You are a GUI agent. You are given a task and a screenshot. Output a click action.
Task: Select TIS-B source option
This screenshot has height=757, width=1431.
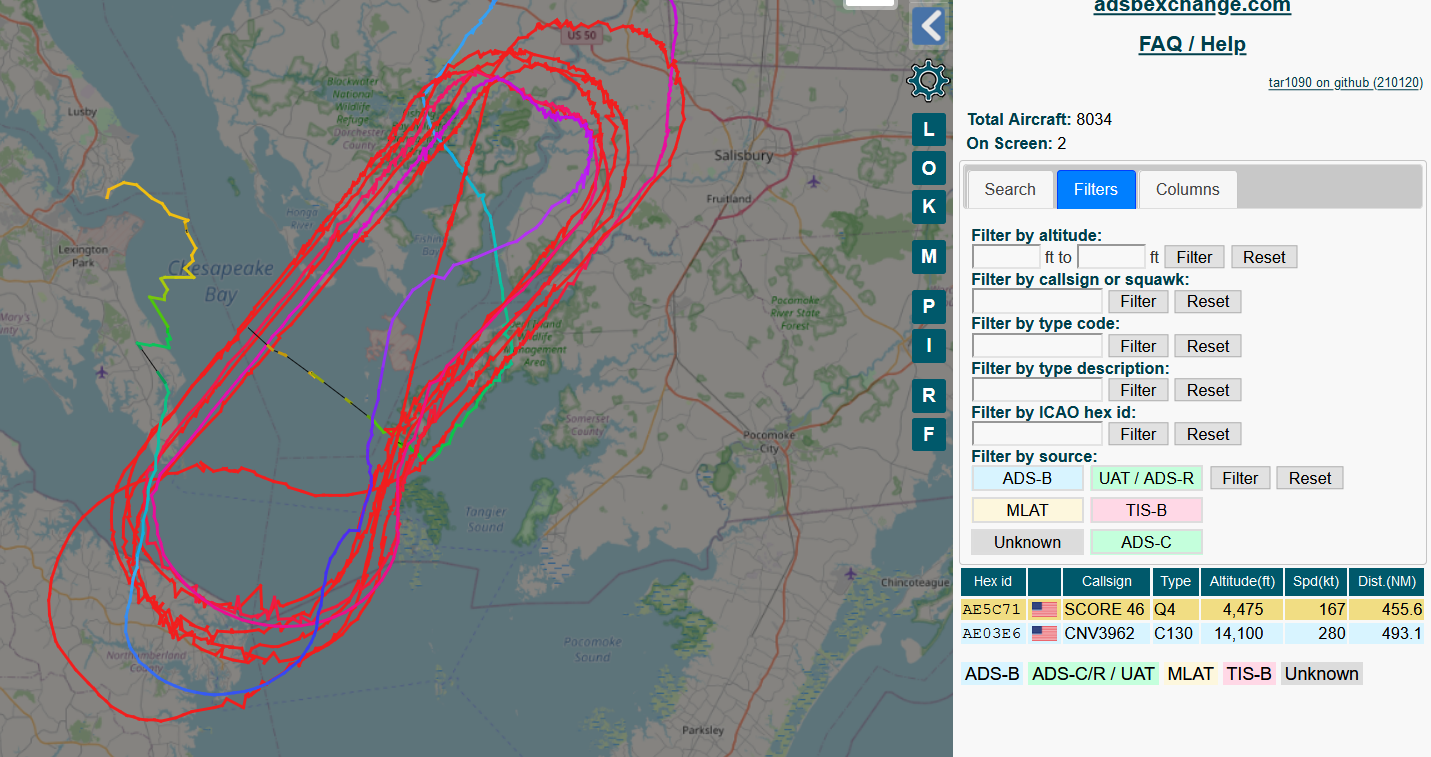(x=1146, y=510)
